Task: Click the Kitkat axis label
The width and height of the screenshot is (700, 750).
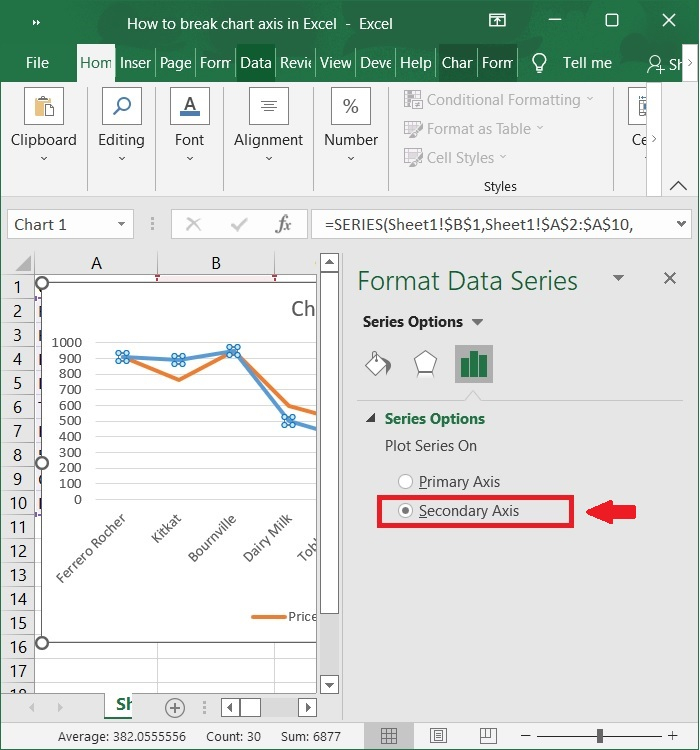Action: click(166, 528)
